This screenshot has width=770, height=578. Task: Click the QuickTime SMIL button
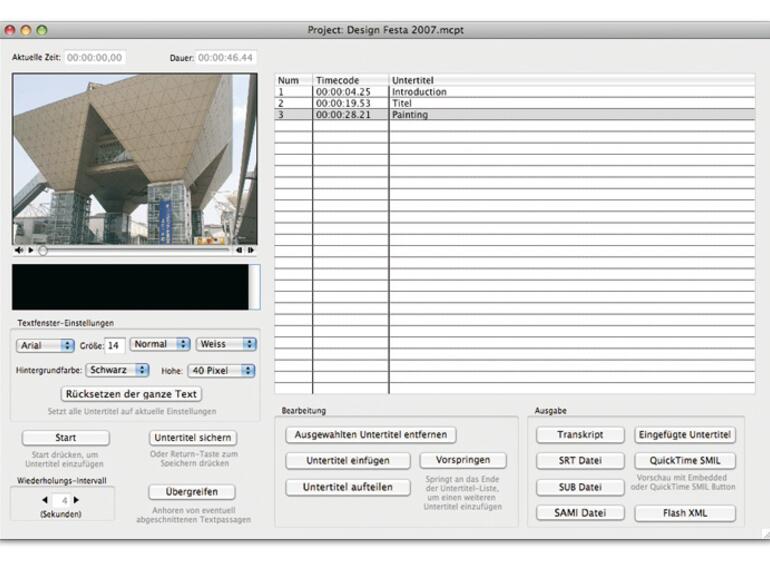pos(685,461)
